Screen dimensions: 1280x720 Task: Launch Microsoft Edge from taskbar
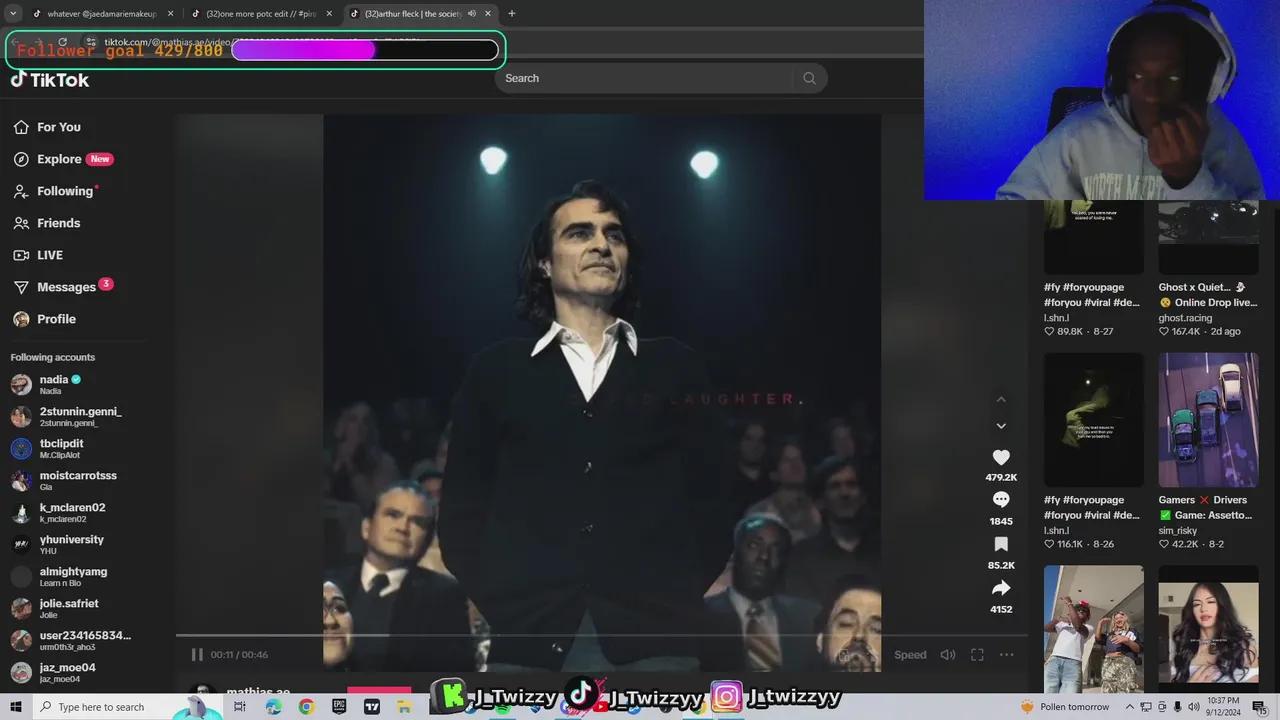pyautogui.click(x=274, y=707)
